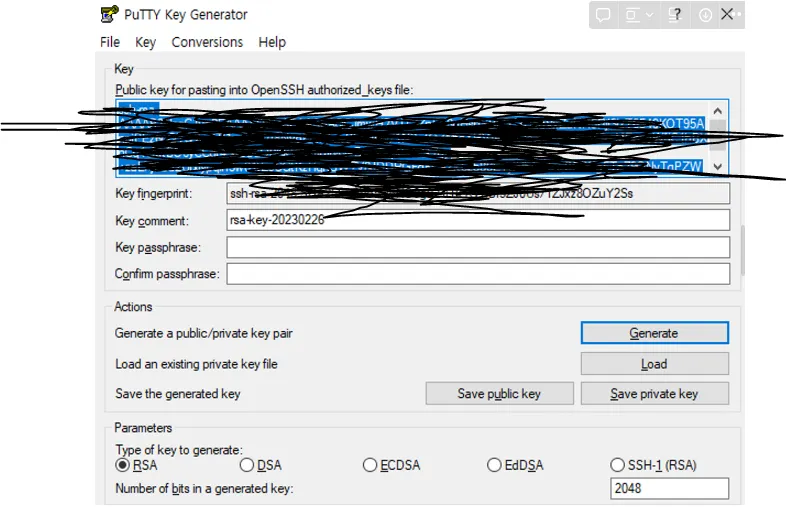Close the PuTTY Key Generator window
The image size is (786, 507).
tap(727, 14)
